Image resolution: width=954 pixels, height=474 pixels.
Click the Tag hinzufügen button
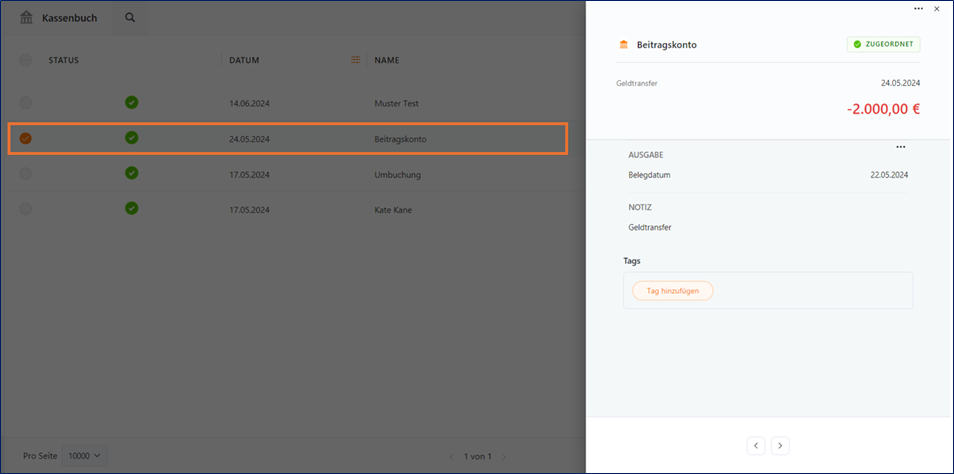[x=672, y=291]
